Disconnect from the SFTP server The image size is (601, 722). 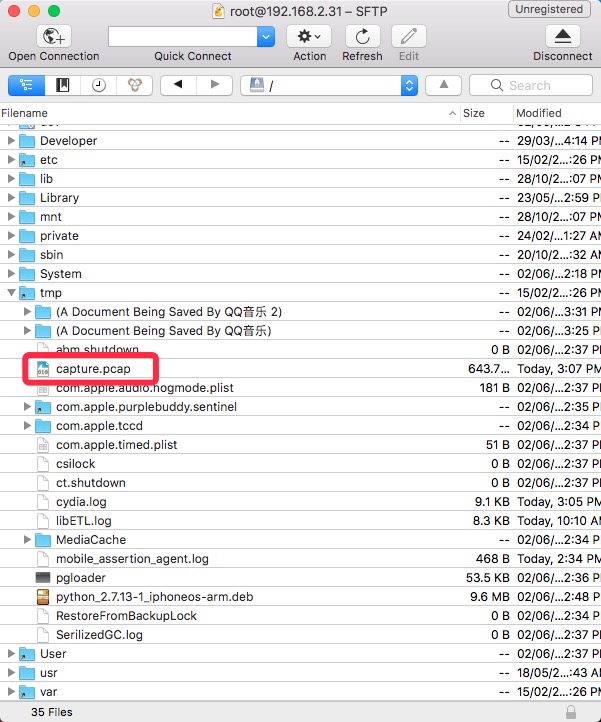pos(562,37)
